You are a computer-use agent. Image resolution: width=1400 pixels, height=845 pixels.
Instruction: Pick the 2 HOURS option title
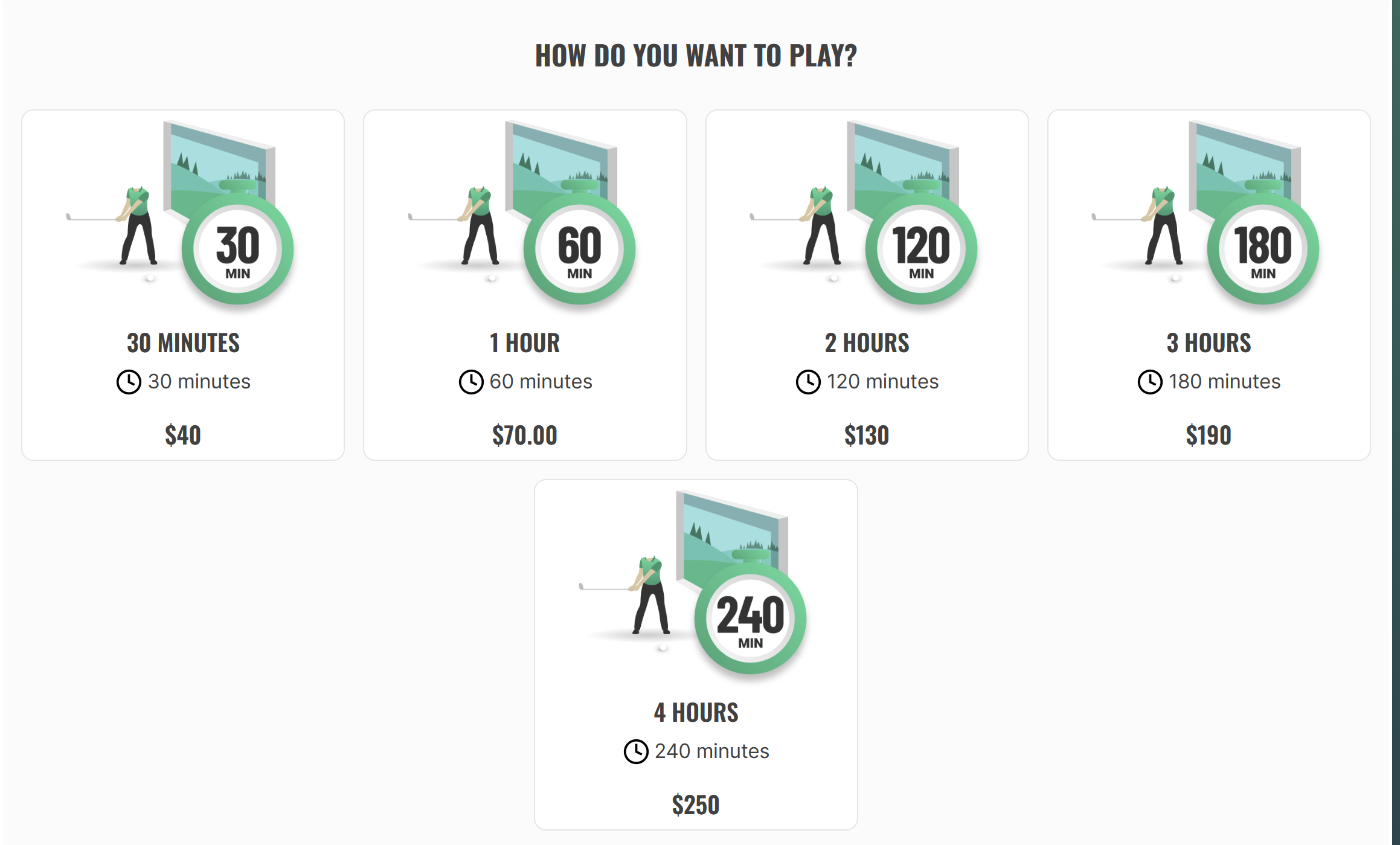click(x=867, y=343)
